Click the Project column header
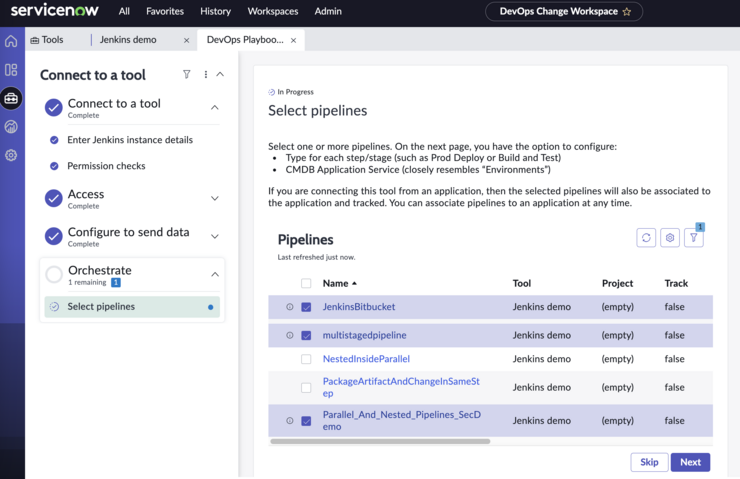Viewport: 740px width, 479px height. pyautogui.click(x=617, y=283)
